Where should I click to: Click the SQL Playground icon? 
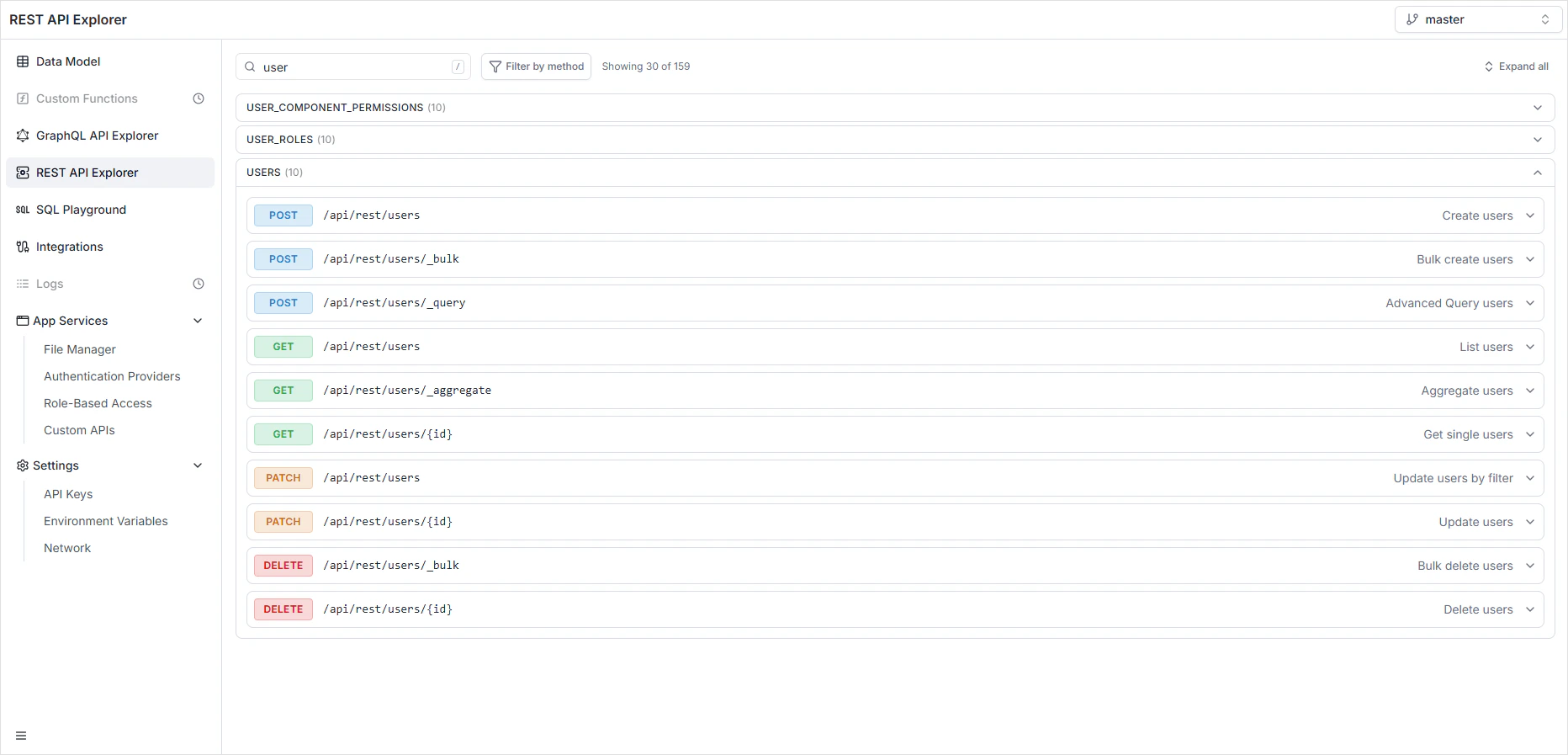[x=23, y=210]
